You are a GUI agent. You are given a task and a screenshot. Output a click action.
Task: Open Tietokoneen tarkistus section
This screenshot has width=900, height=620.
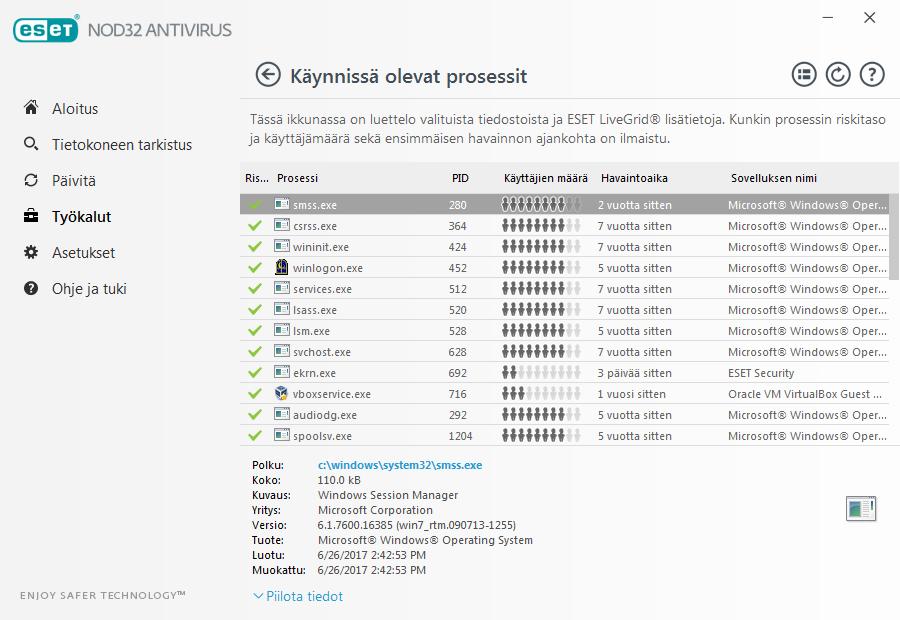[x=122, y=145]
